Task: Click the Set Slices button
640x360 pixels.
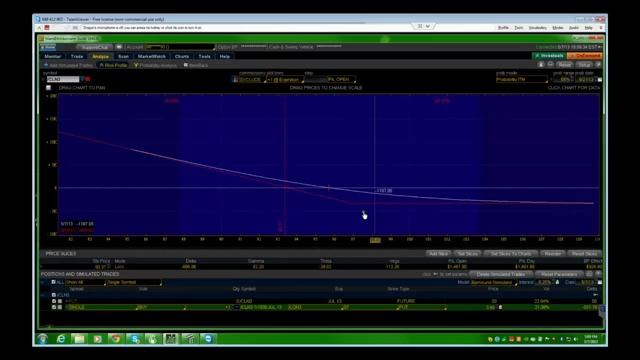Action: point(467,254)
